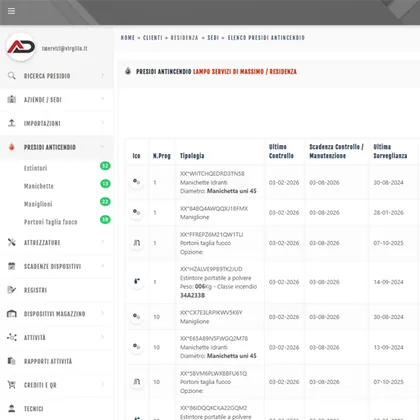This screenshot has height=420, width=420.
Task: Expand Ricerca Presidio chevron
Action: click(x=103, y=75)
